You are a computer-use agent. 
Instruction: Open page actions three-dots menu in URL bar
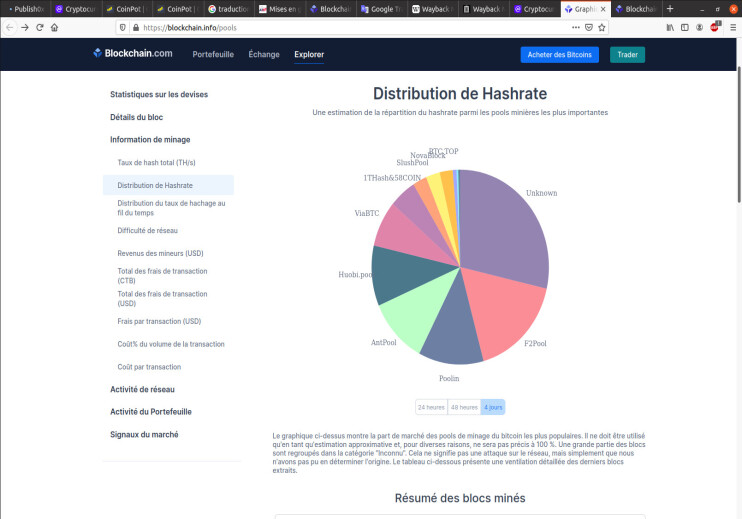click(x=575, y=27)
